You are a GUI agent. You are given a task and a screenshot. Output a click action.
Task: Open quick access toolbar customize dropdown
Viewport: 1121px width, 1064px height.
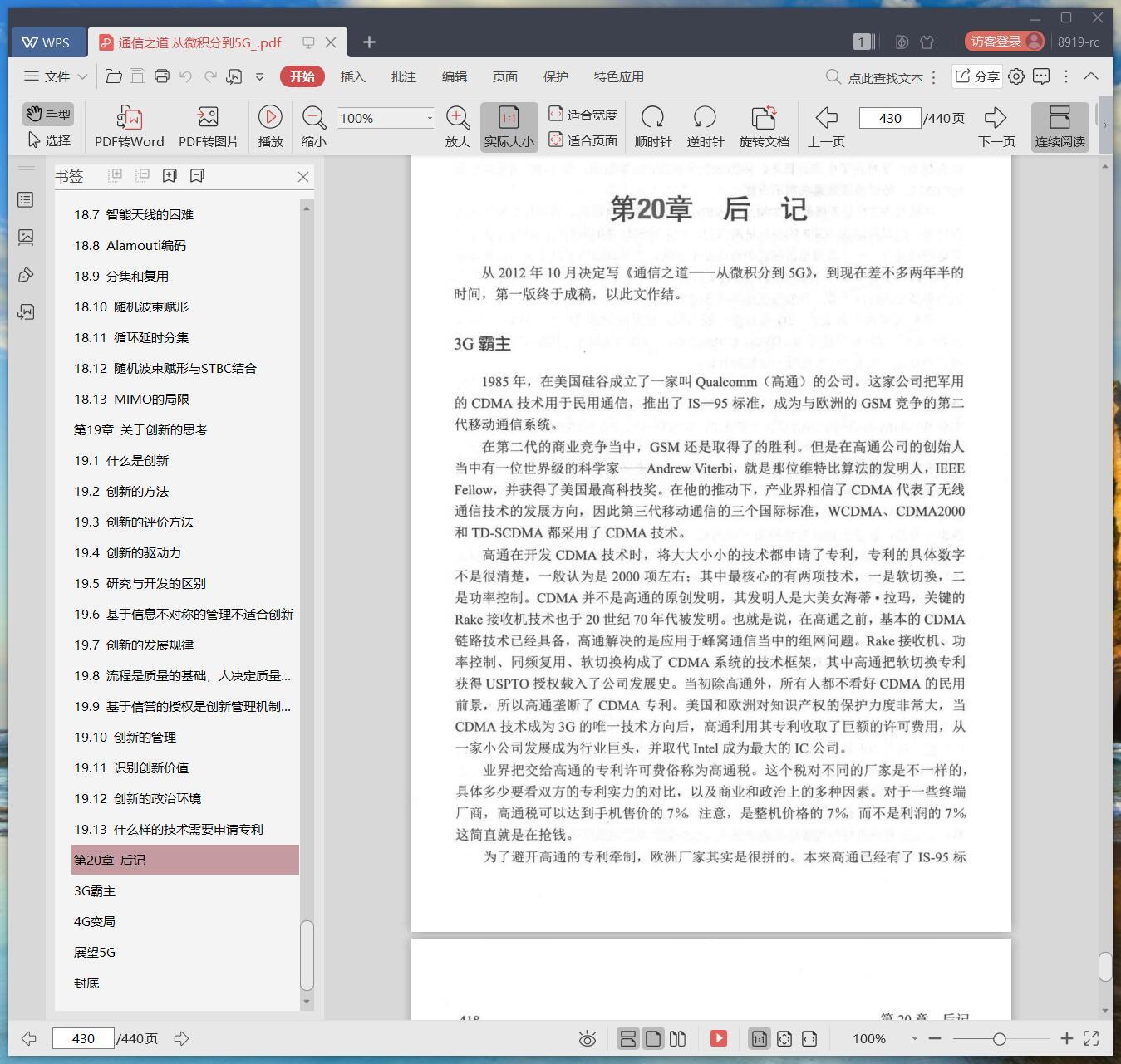pyautogui.click(x=259, y=76)
